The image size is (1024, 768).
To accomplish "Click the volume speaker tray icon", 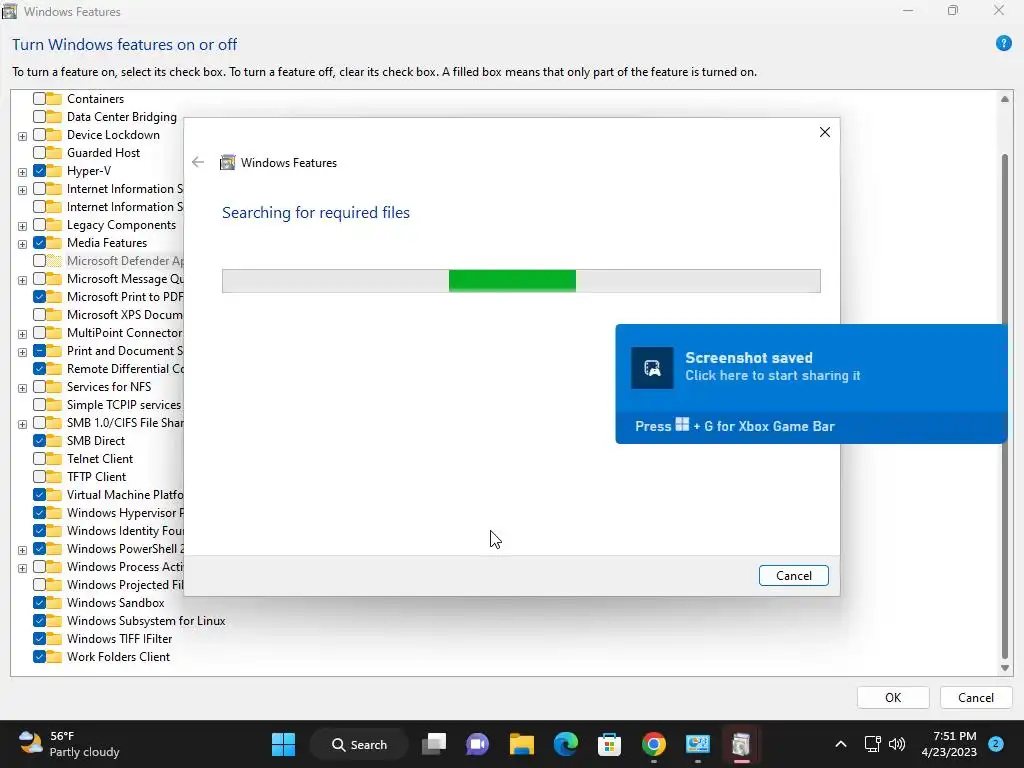I will pyautogui.click(x=897, y=744).
